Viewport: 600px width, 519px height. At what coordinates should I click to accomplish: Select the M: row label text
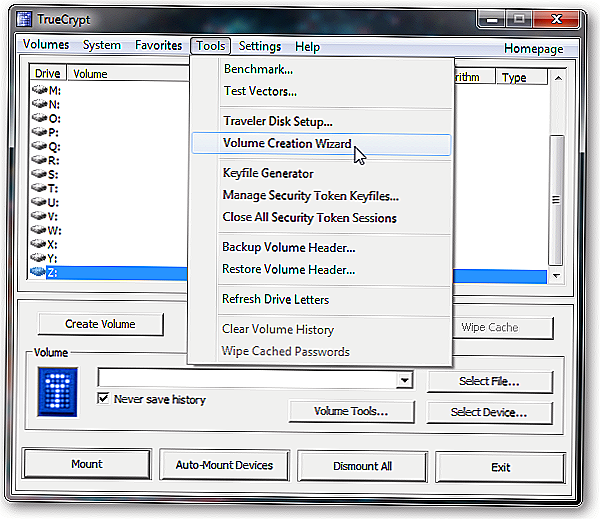point(55,91)
